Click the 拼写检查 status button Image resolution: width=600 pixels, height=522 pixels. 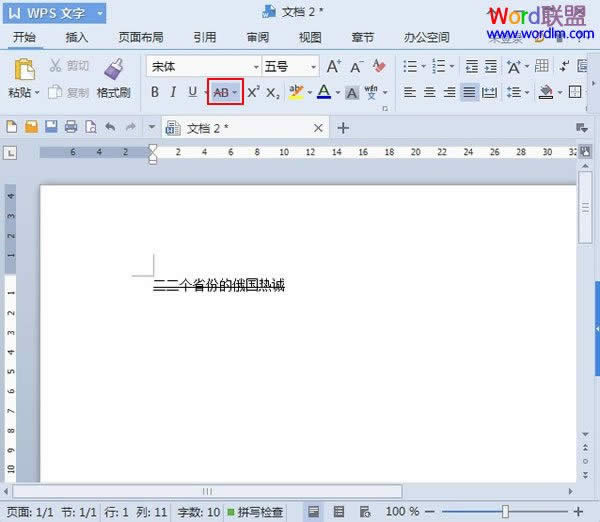(255, 512)
